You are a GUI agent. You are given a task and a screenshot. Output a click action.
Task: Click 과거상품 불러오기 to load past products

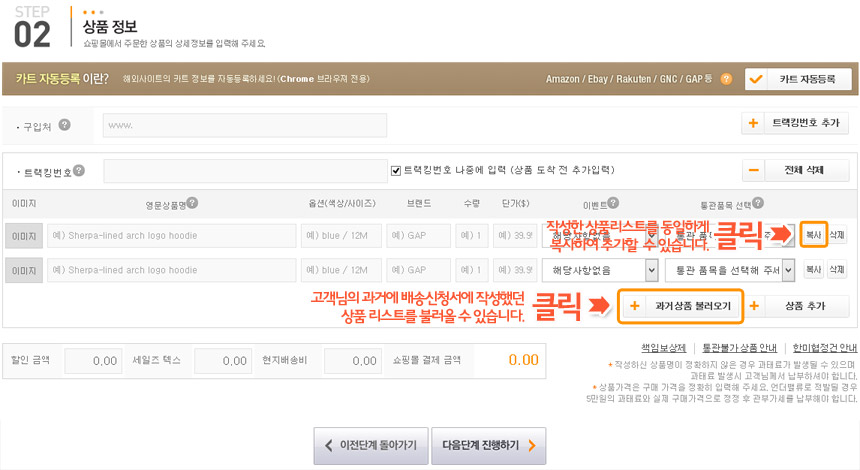682,306
